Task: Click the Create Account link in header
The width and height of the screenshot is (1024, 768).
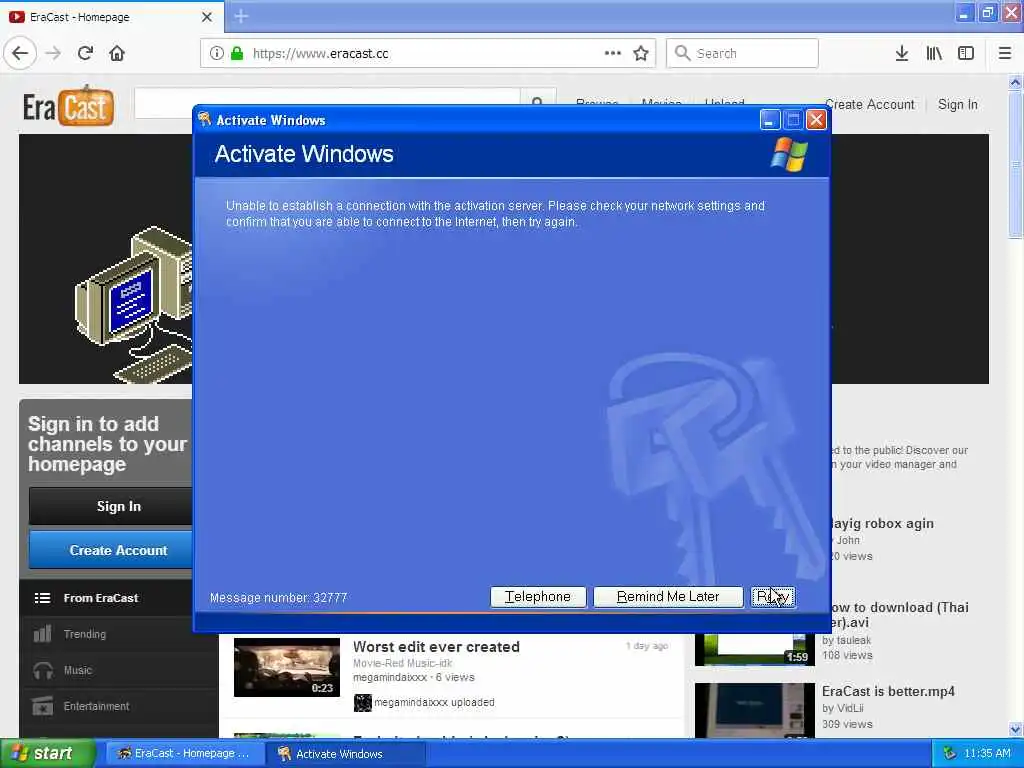Action: coord(870,104)
